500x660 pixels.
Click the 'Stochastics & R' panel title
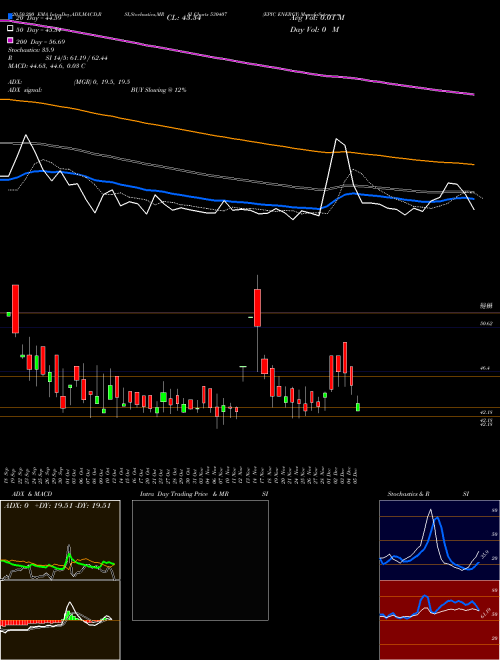[408, 494]
